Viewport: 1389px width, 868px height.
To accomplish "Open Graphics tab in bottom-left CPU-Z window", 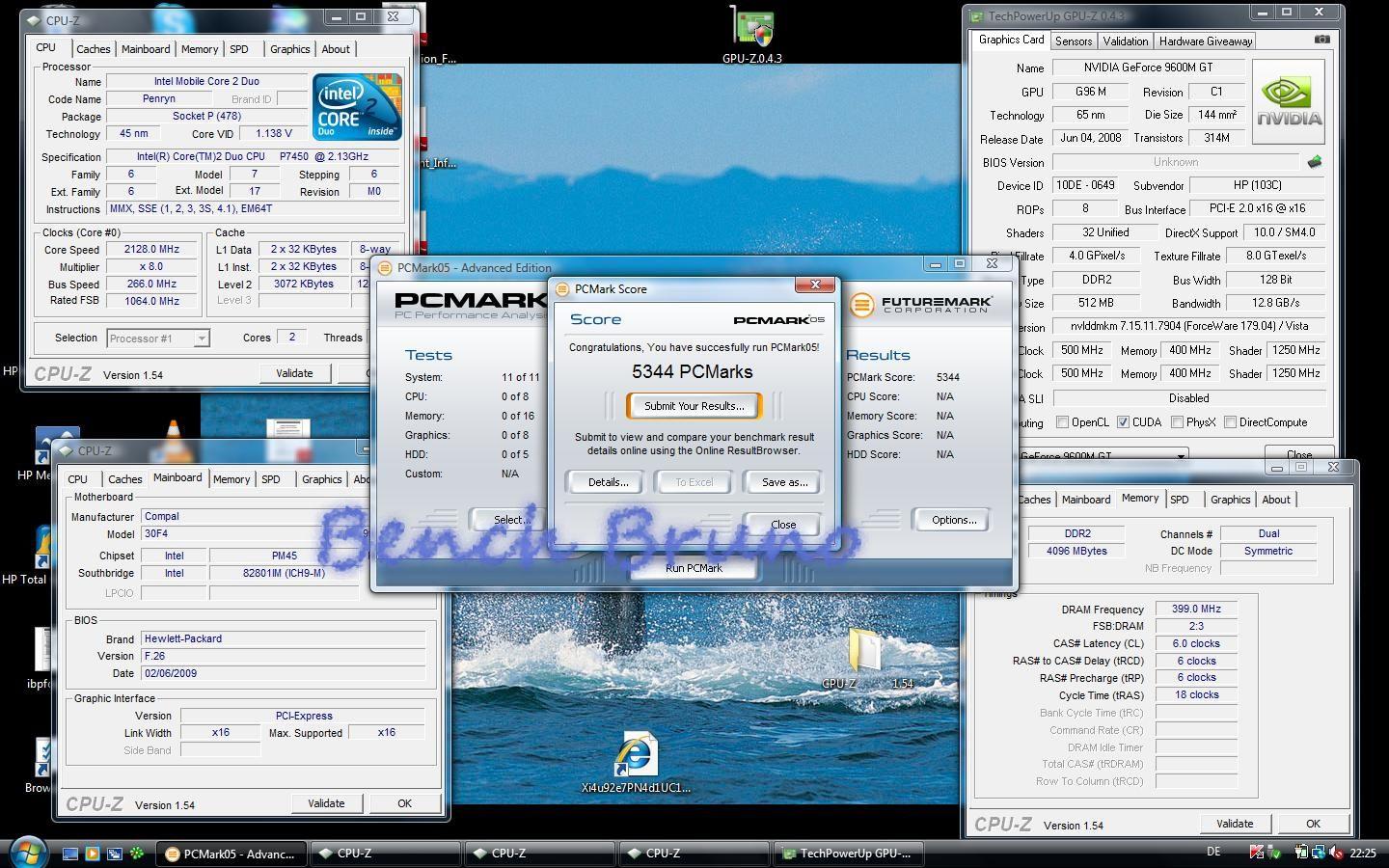I will click(x=322, y=479).
